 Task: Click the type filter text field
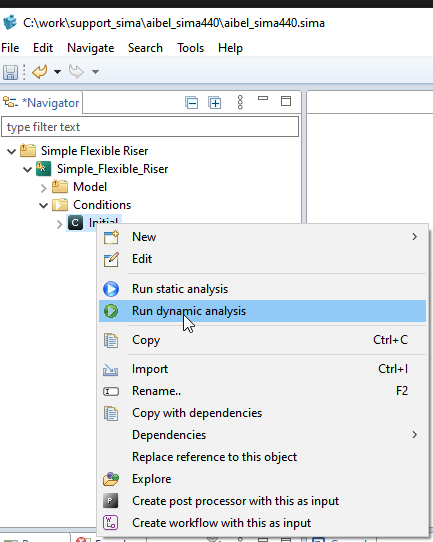tap(150, 127)
